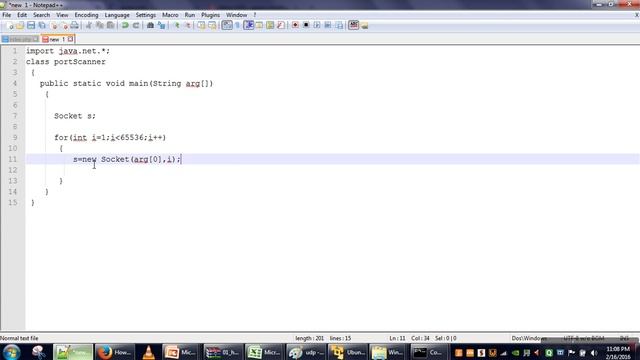Toggle Show All Characters pilcrow icon
Viewport: 640px width, 360px height.
(238, 25)
